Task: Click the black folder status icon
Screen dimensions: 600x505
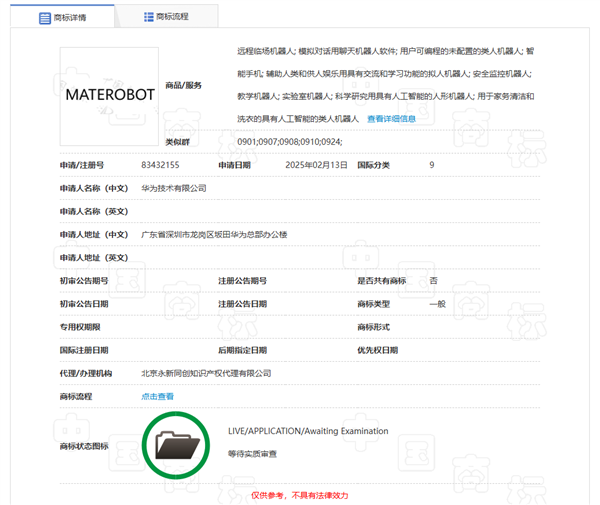Action: [178, 442]
